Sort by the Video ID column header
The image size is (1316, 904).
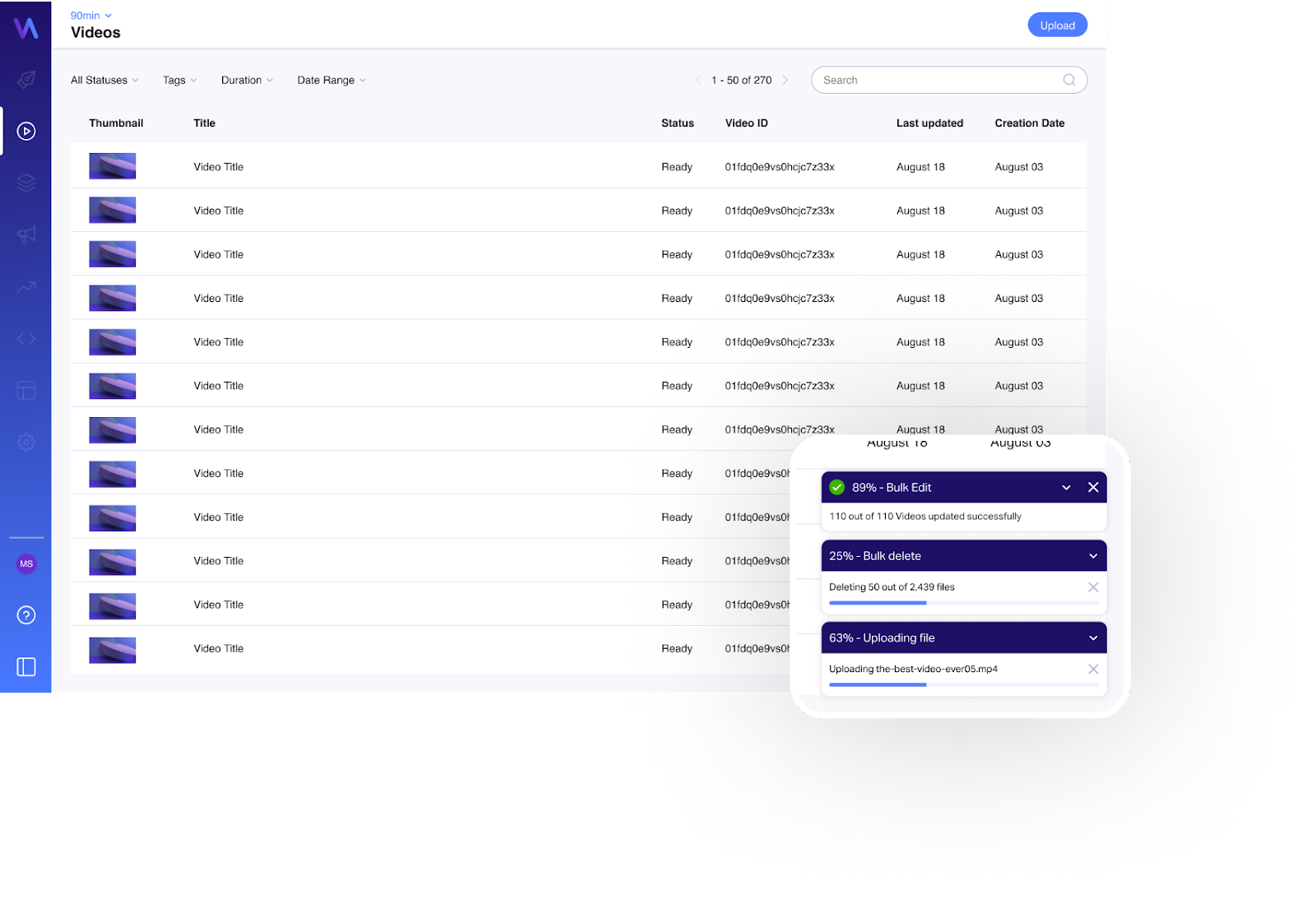(x=747, y=123)
